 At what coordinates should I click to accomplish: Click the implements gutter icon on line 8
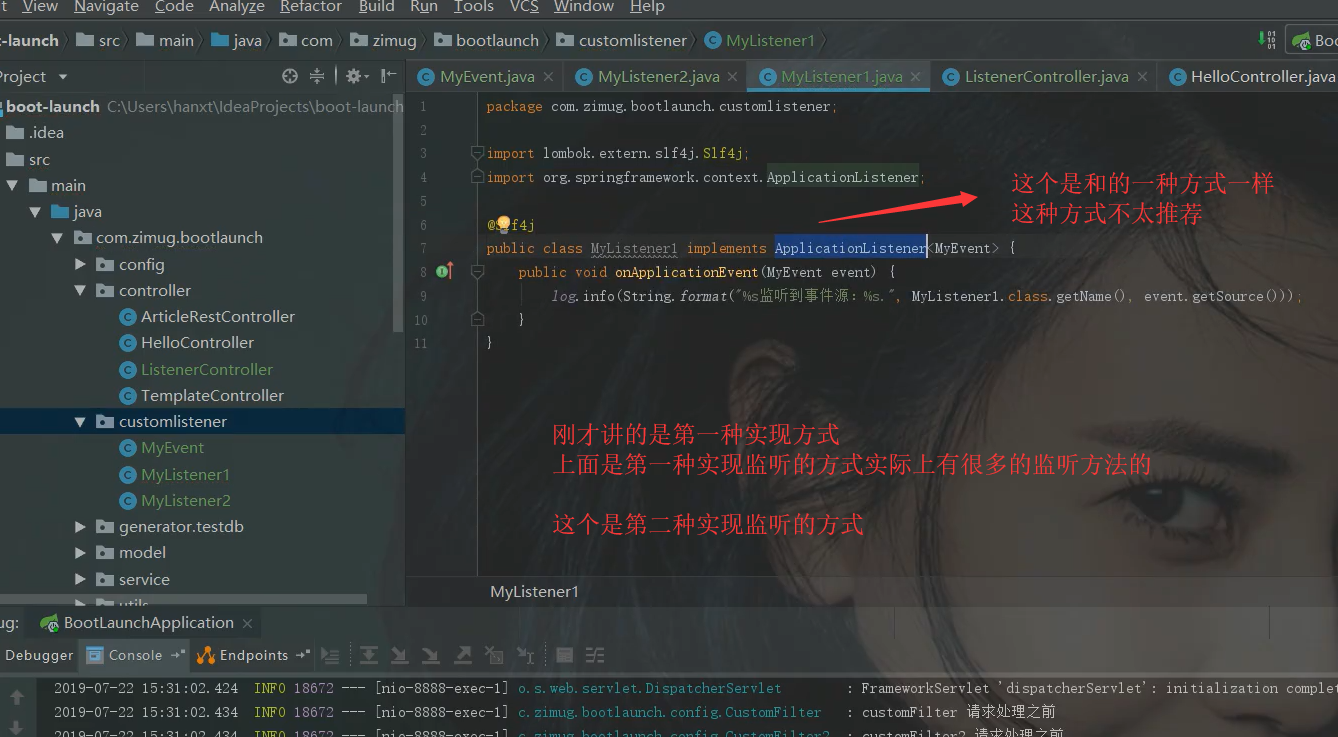coord(445,271)
